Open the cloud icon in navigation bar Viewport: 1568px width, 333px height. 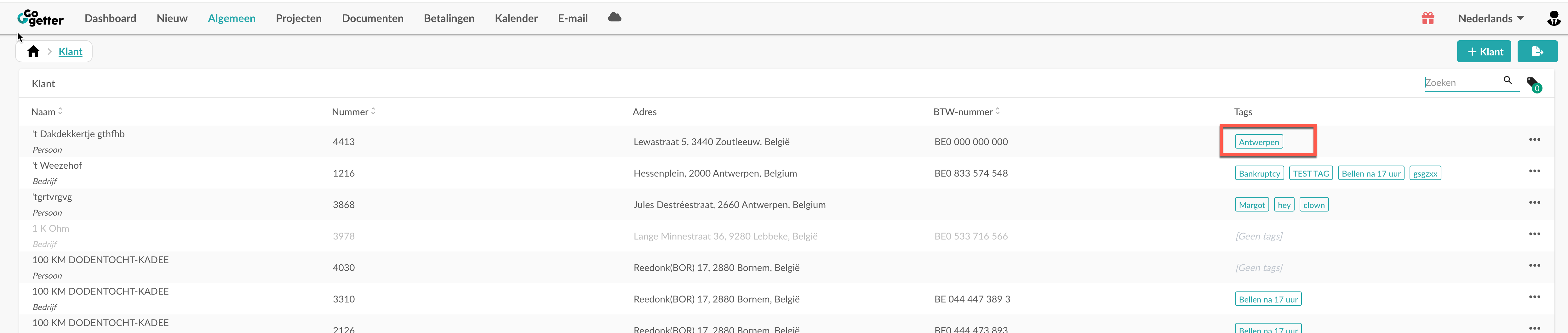(615, 18)
